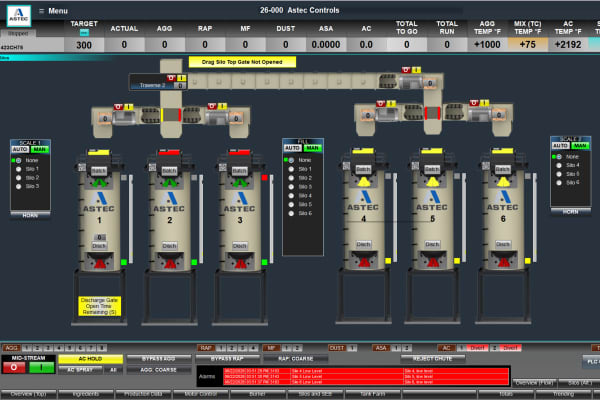The width and height of the screenshot is (600, 400).
Task: Open the Production Data tab
Action: coord(143,394)
